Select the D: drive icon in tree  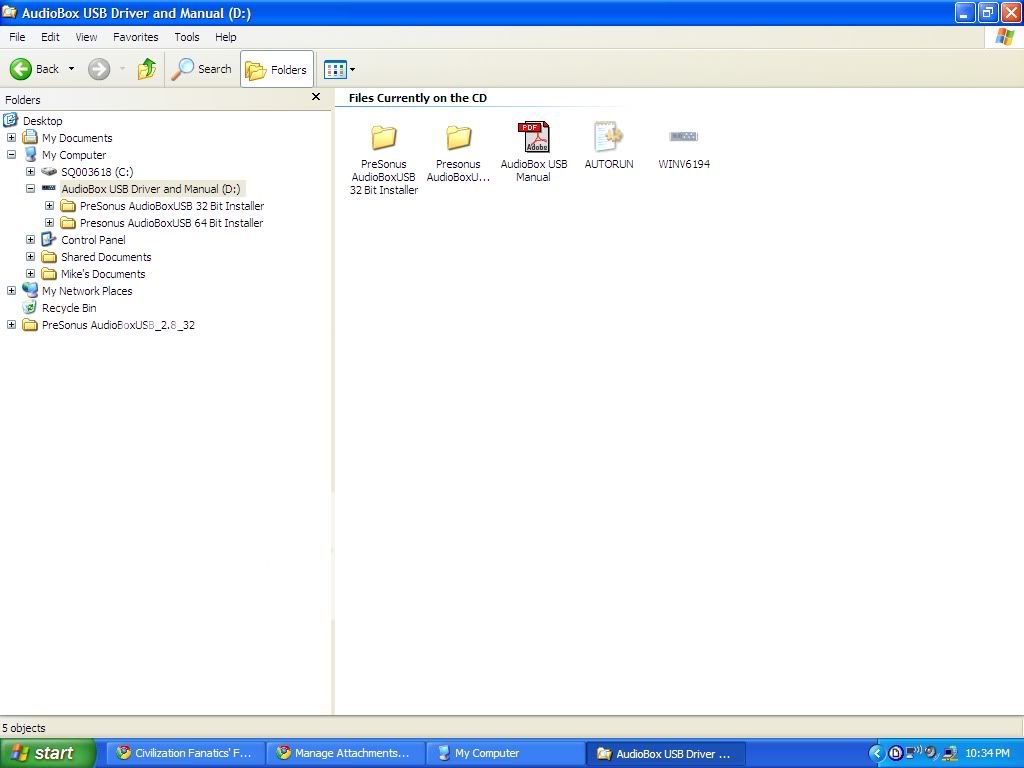click(x=49, y=188)
